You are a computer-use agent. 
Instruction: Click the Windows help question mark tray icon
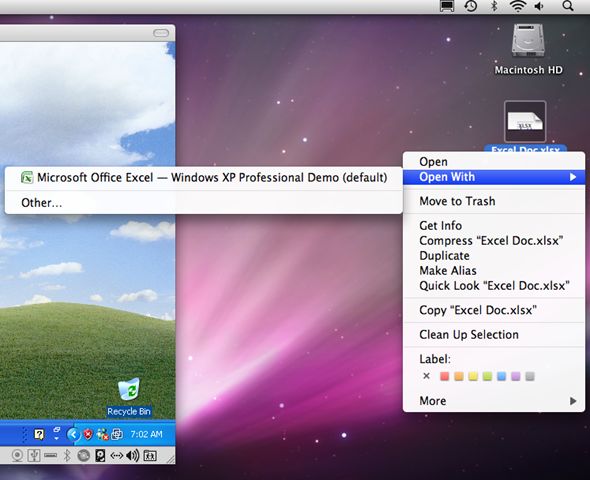39,434
